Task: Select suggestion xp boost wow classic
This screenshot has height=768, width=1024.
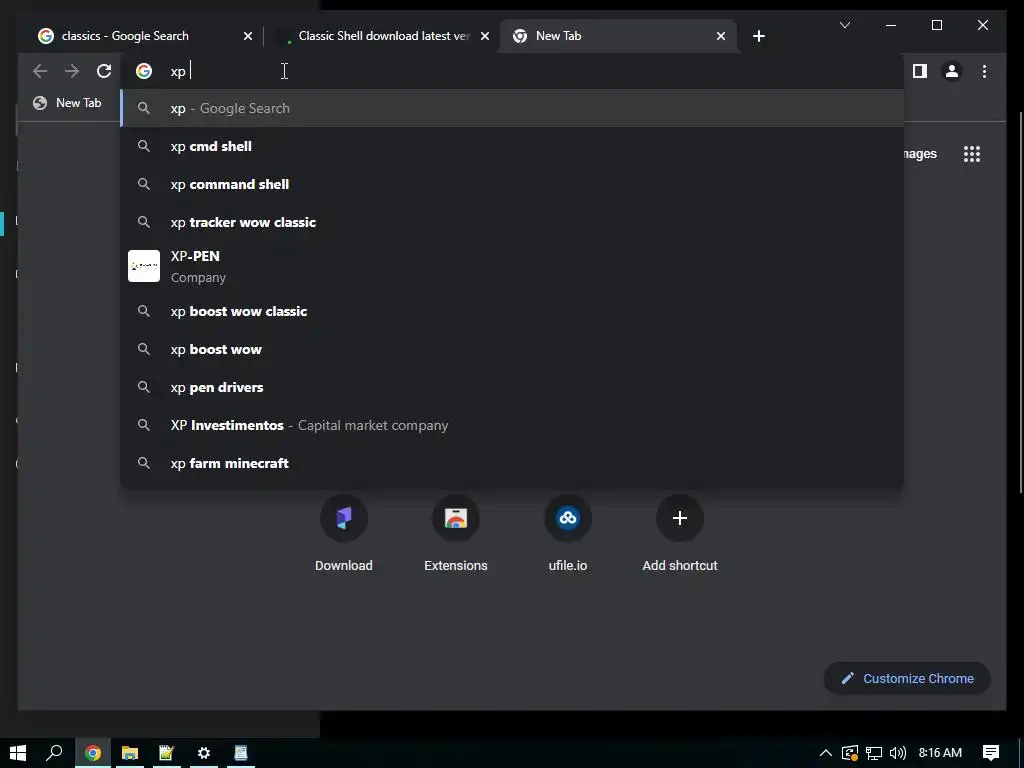Action: (512, 312)
